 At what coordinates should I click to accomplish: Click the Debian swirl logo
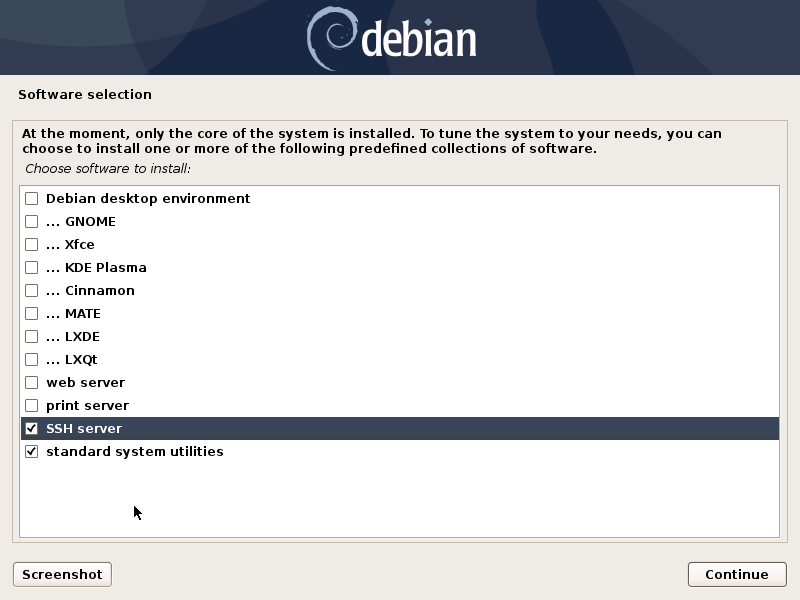click(331, 38)
